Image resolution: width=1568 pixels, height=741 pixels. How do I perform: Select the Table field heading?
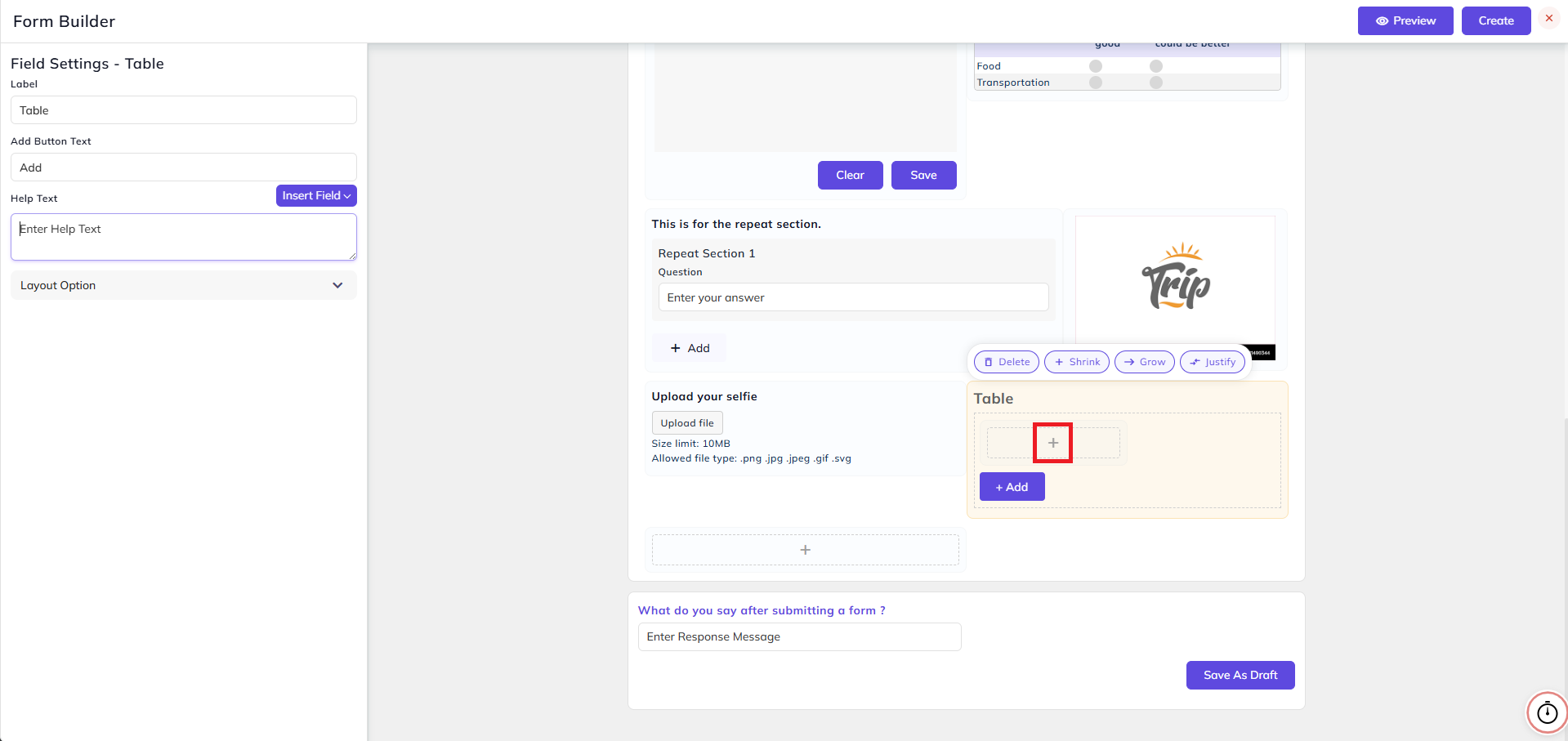coord(994,399)
